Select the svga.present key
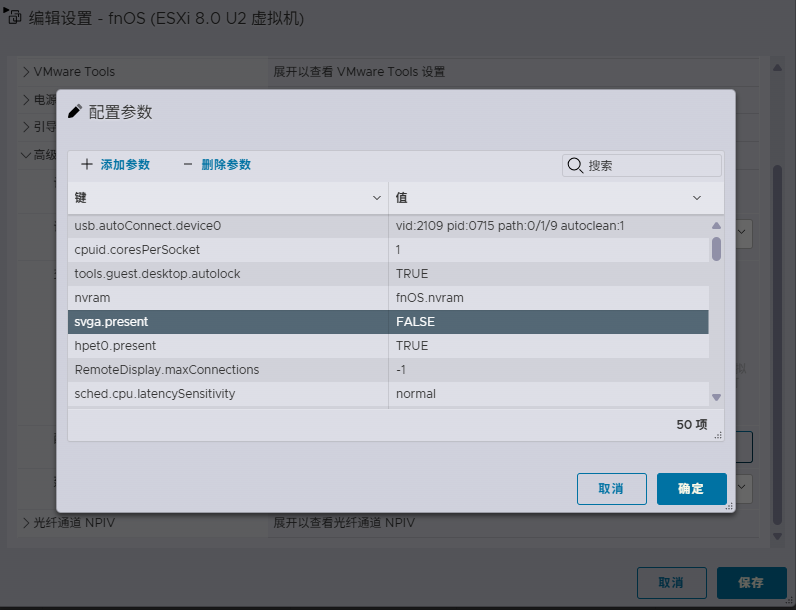The image size is (796, 610). [111, 322]
